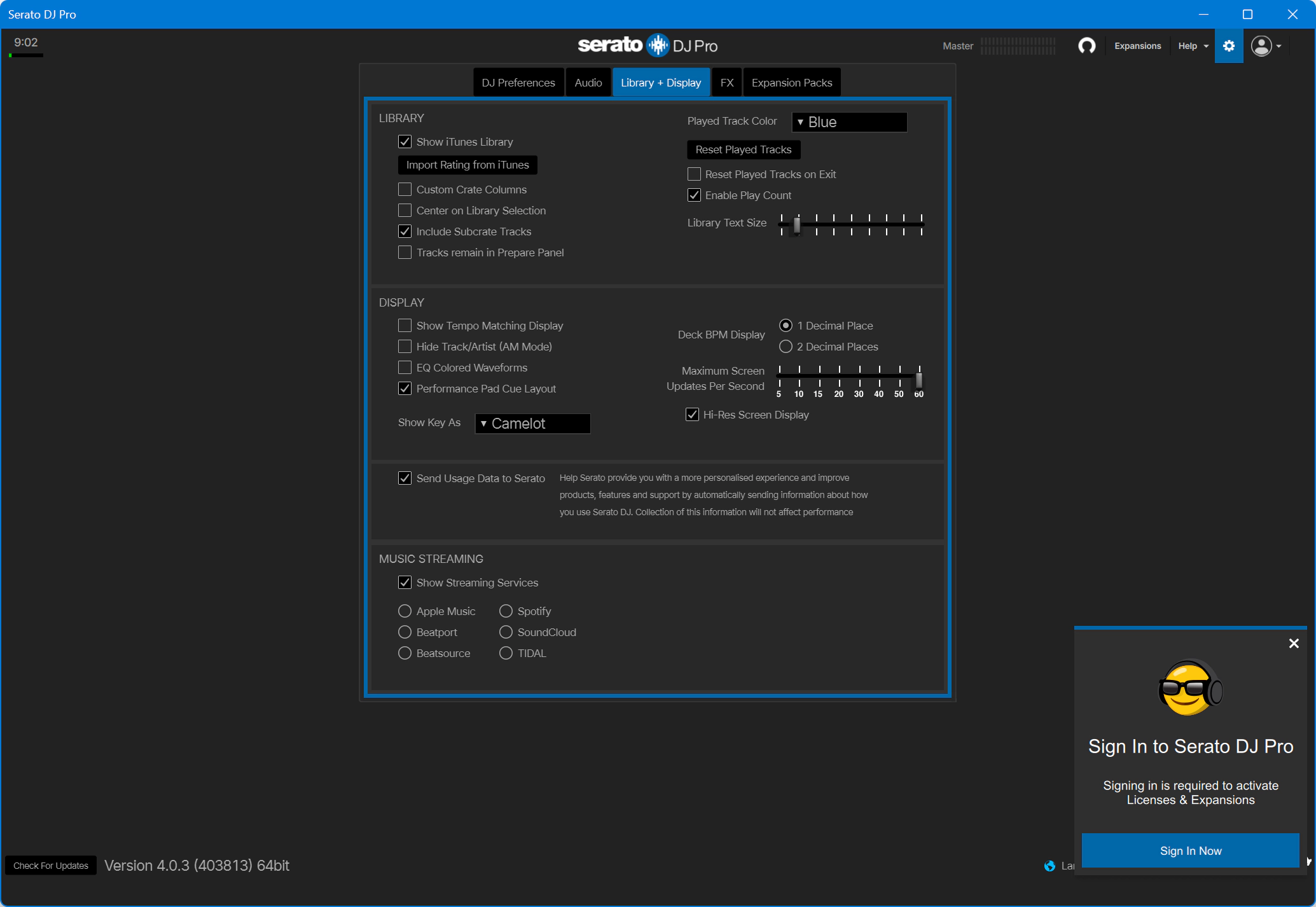1316x907 pixels.
Task: Open the Played Track Color dropdown
Action: [x=849, y=122]
